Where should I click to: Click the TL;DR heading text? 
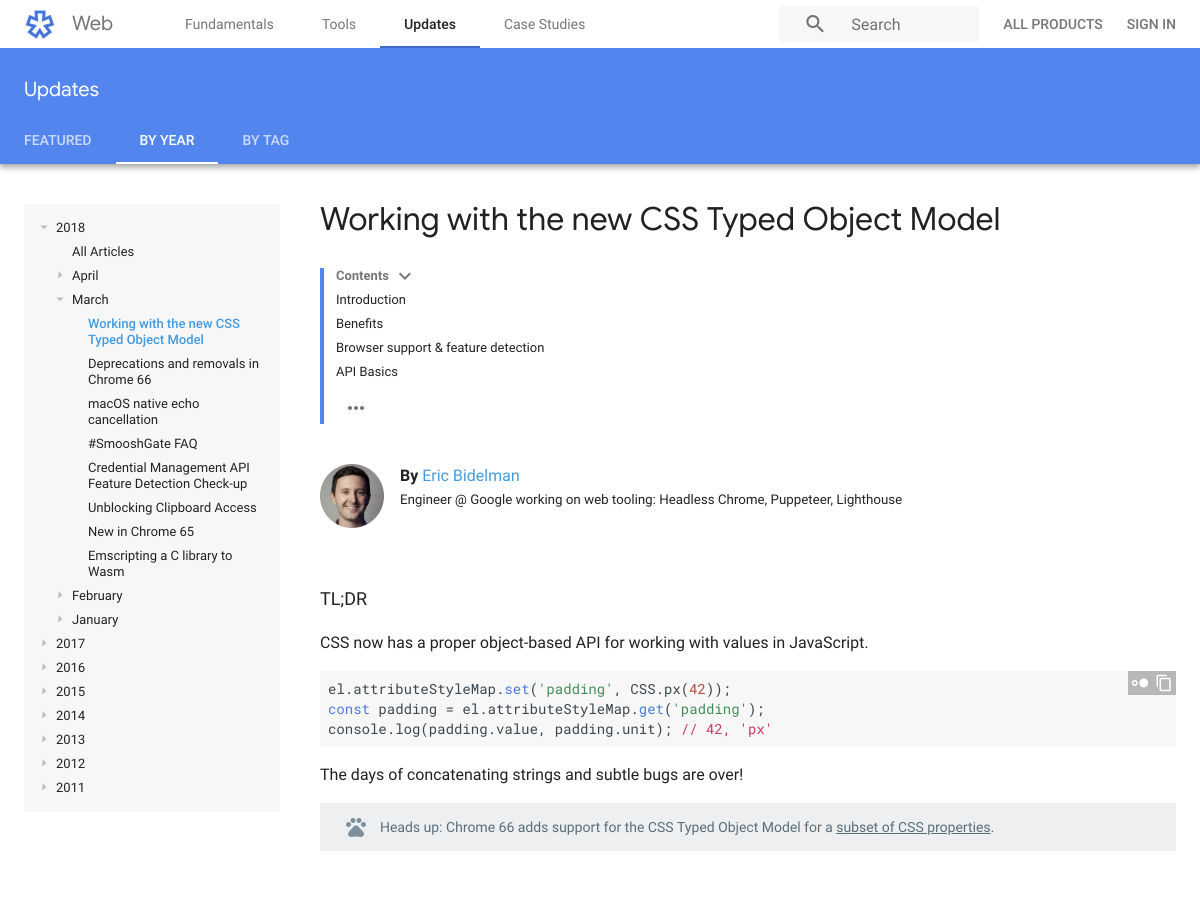click(x=344, y=599)
